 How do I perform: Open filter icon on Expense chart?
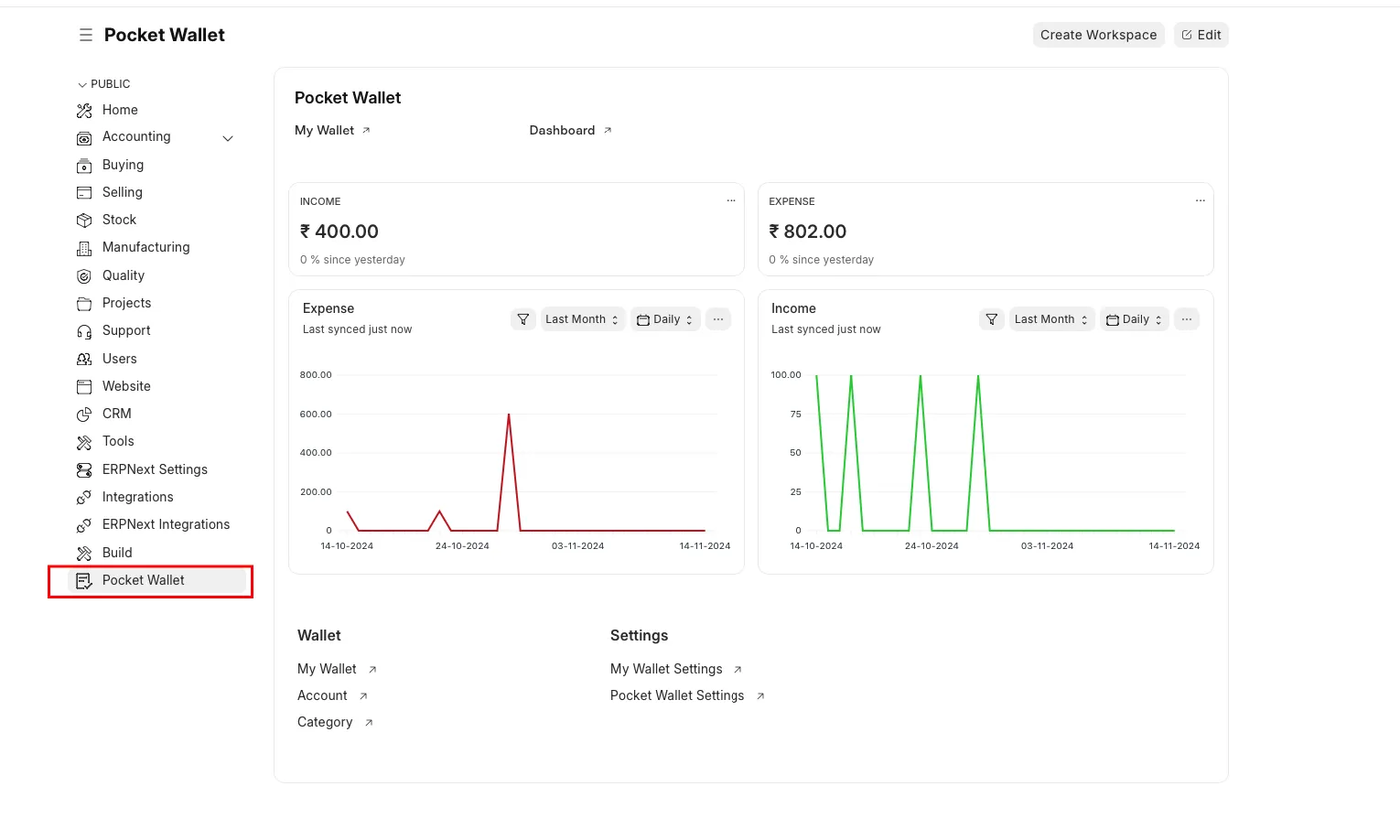tap(523, 319)
